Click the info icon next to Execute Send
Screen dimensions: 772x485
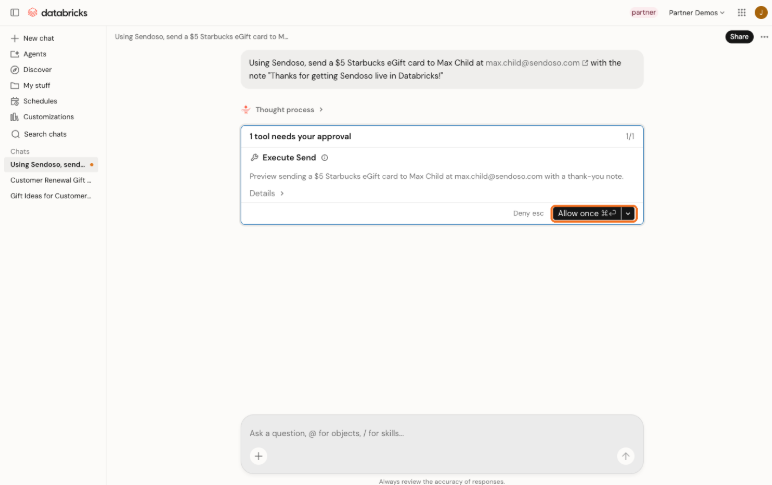coord(324,158)
